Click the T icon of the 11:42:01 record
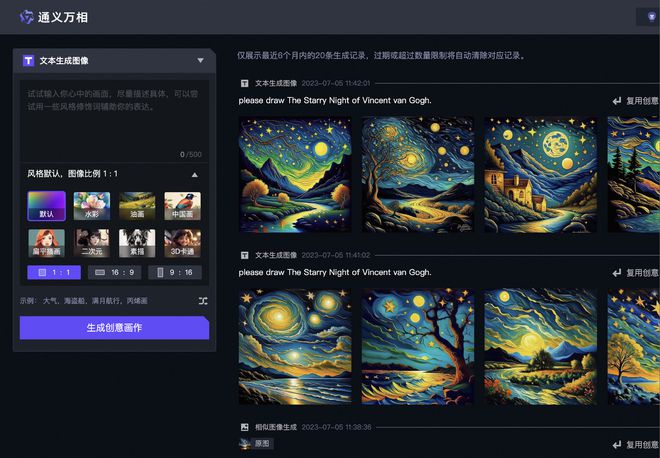 coord(244,83)
